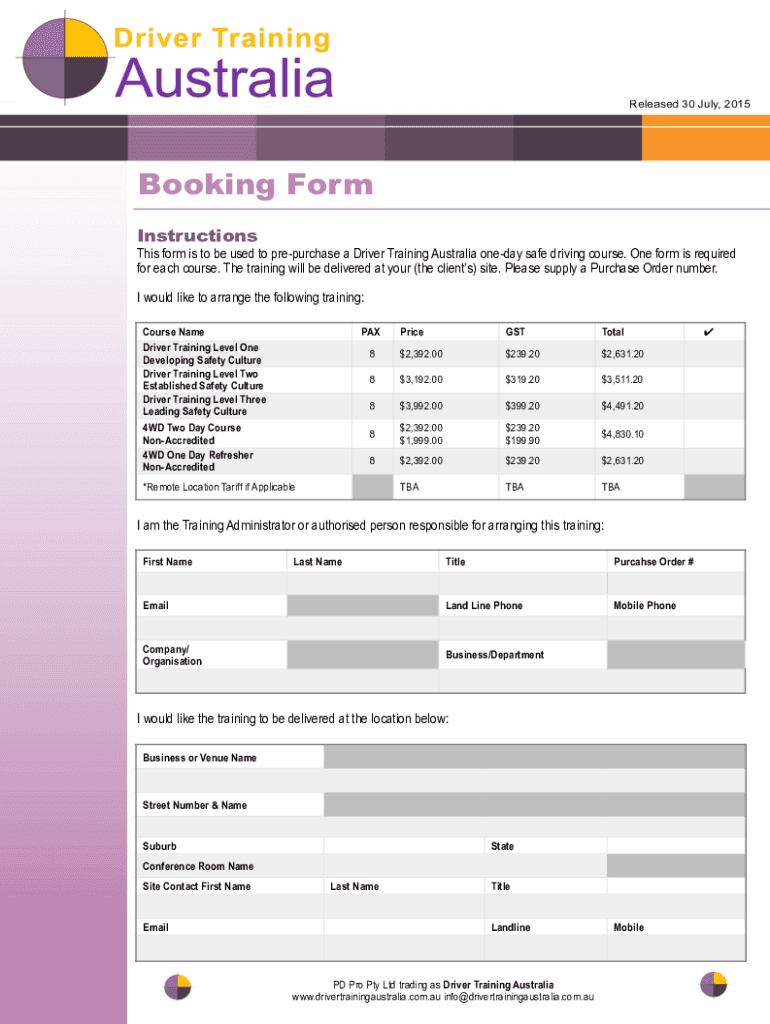Select the Driver Training Level Three tick box
770x1024 pixels.
713,406
